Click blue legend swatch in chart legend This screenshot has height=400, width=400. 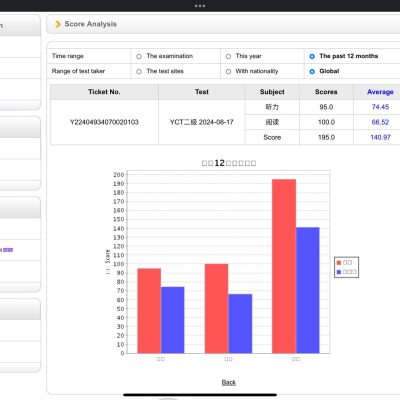339,272
